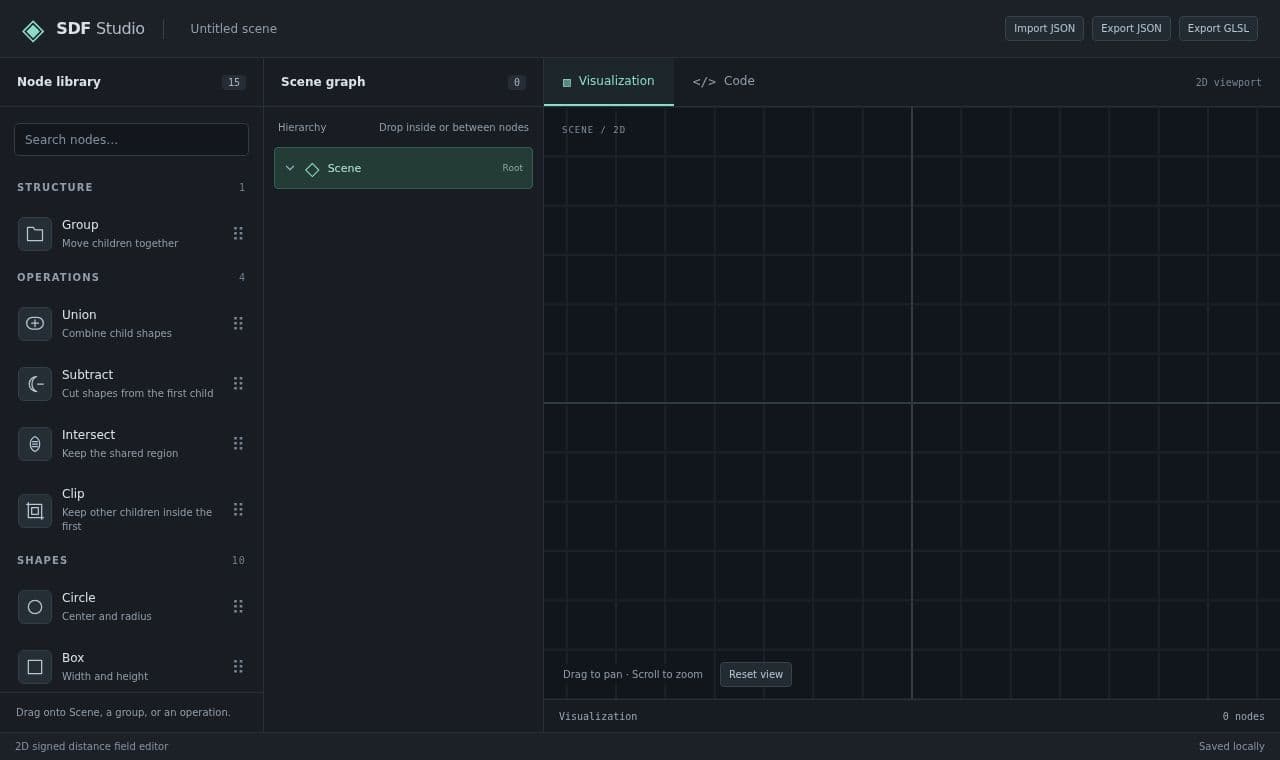The width and height of the screenshot is (1280, 760).
Task: Click the Import JSON button
Action: 1044,29
